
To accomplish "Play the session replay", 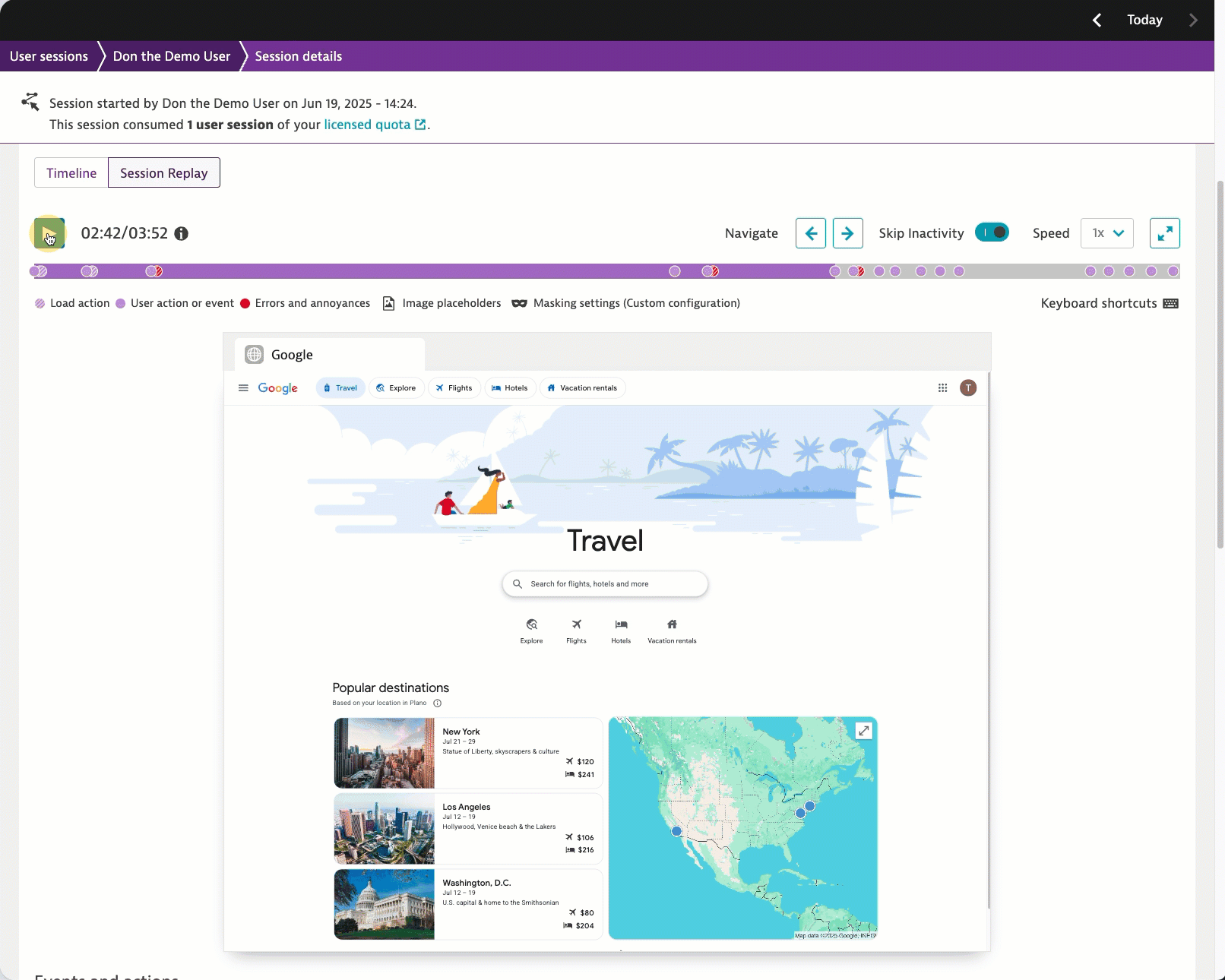I will point(49,233).
